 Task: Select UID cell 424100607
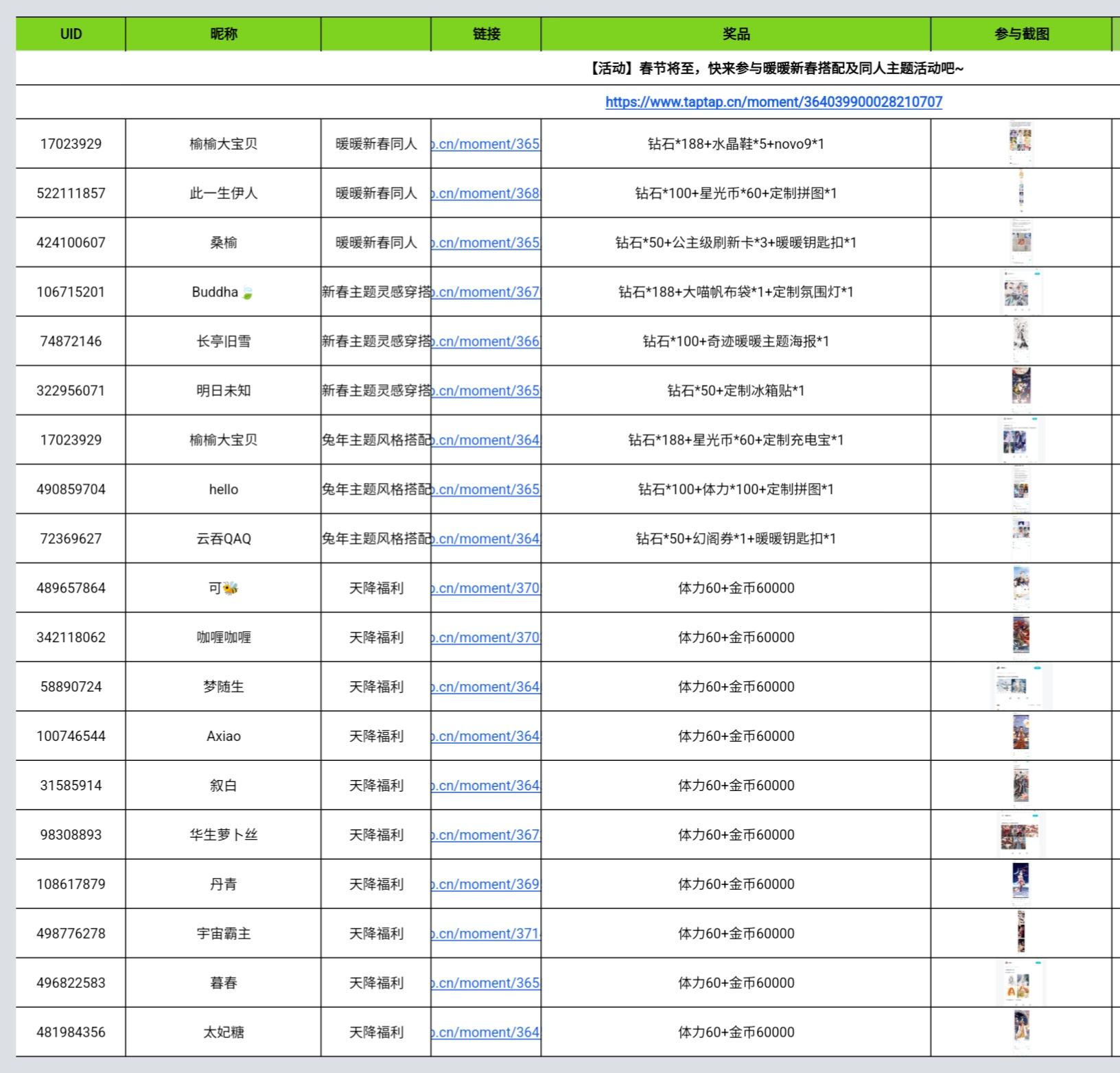coord(71,243)
